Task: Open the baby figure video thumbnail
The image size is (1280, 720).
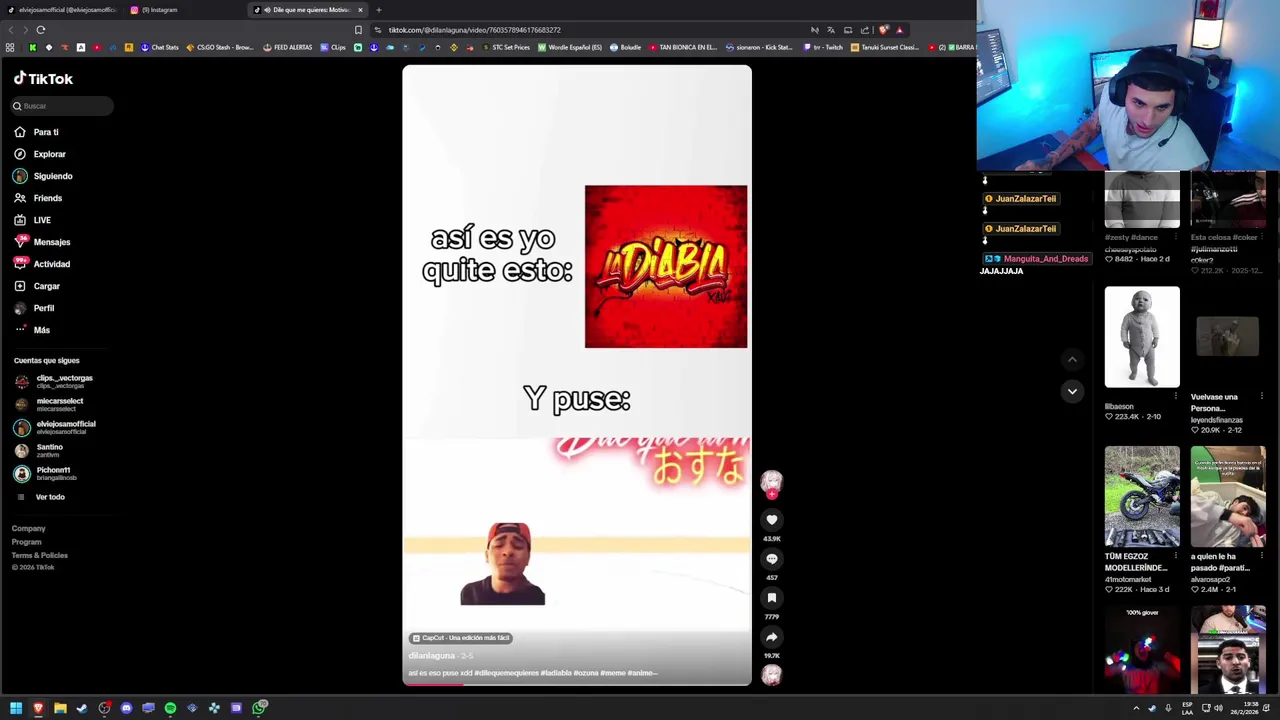Action: click(x=1142, y=337)
